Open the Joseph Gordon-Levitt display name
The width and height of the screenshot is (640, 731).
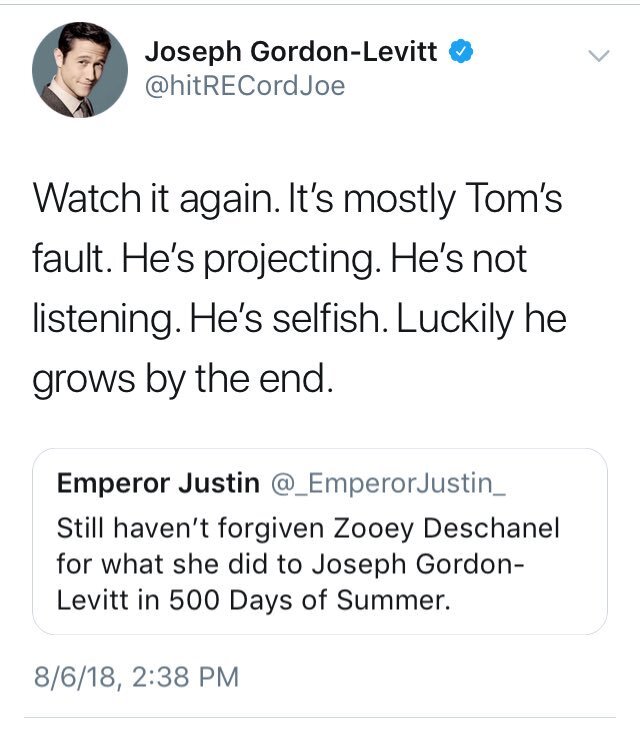coord(291,52)
